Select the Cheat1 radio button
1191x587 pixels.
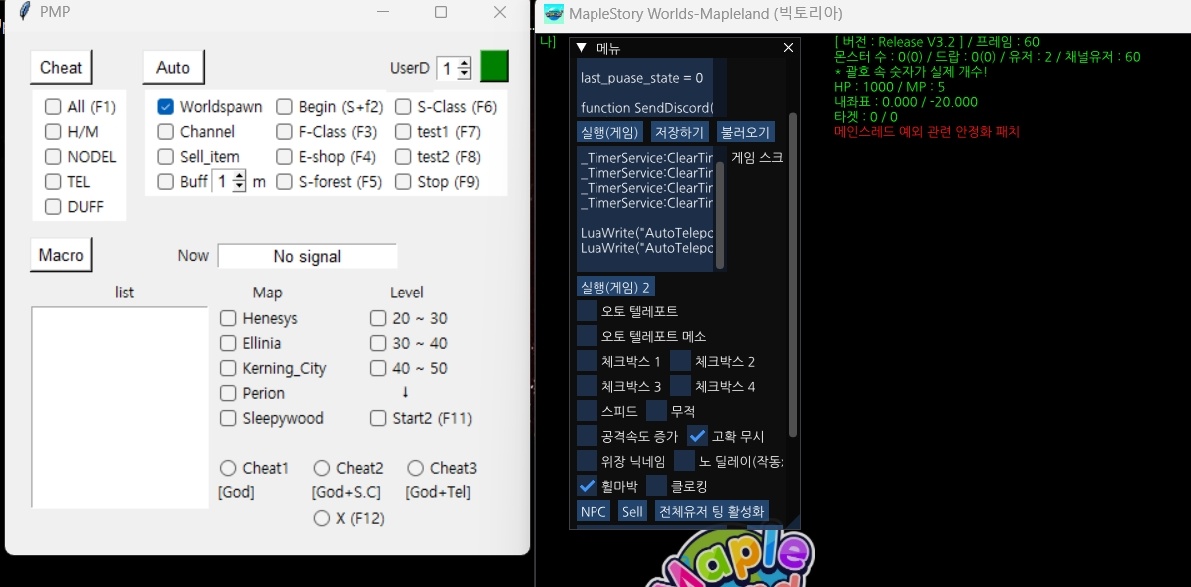228,468
